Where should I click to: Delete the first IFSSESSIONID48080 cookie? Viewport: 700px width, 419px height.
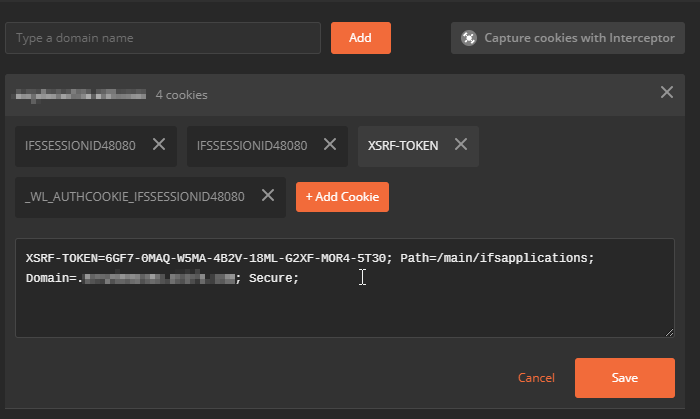pyautogui.click(x=159, y=145)
